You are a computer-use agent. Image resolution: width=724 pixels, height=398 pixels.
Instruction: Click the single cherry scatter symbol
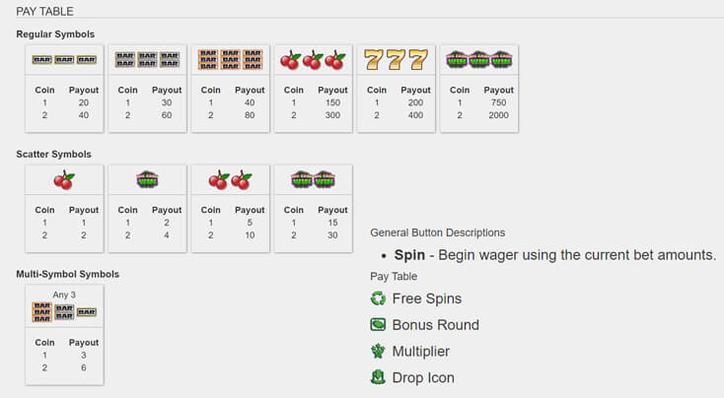click(64, 180)
